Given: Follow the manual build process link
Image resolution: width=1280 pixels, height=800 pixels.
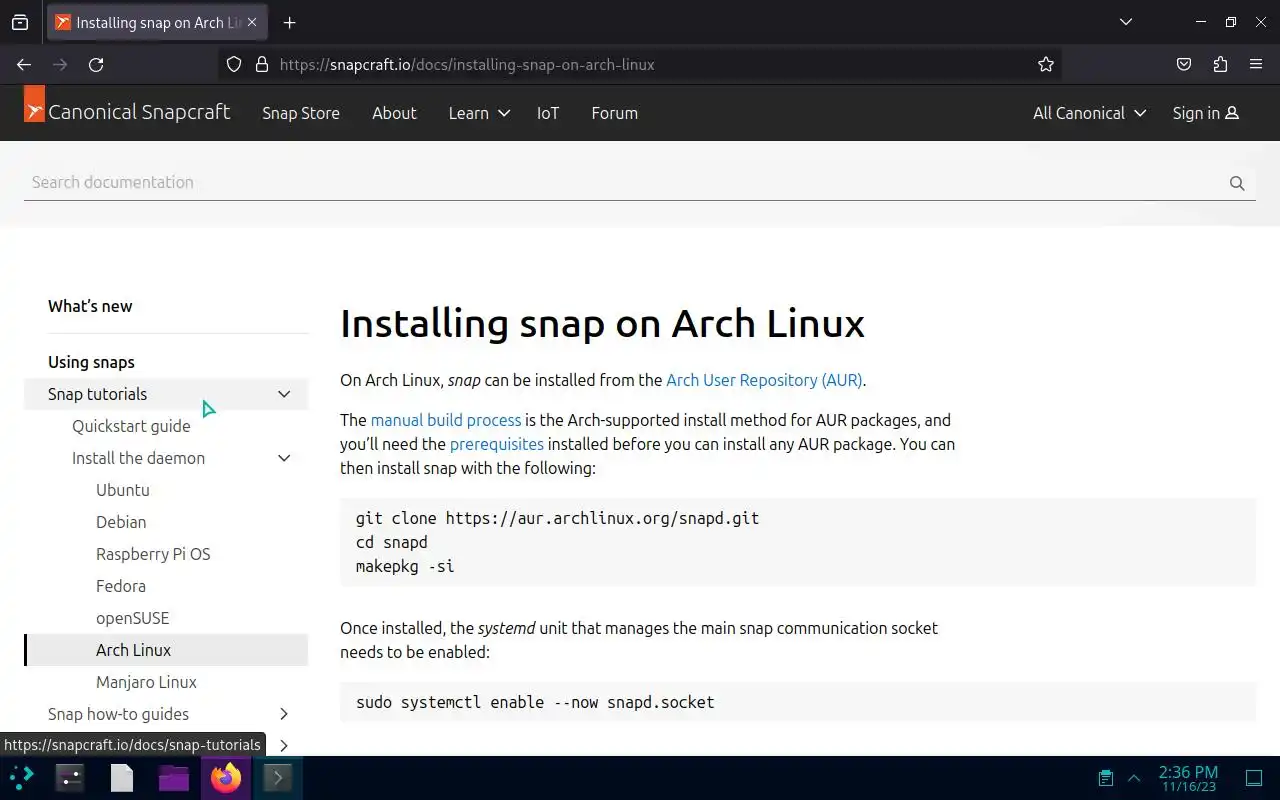Looking at the screenshot, I should click(x=446, y=420).
